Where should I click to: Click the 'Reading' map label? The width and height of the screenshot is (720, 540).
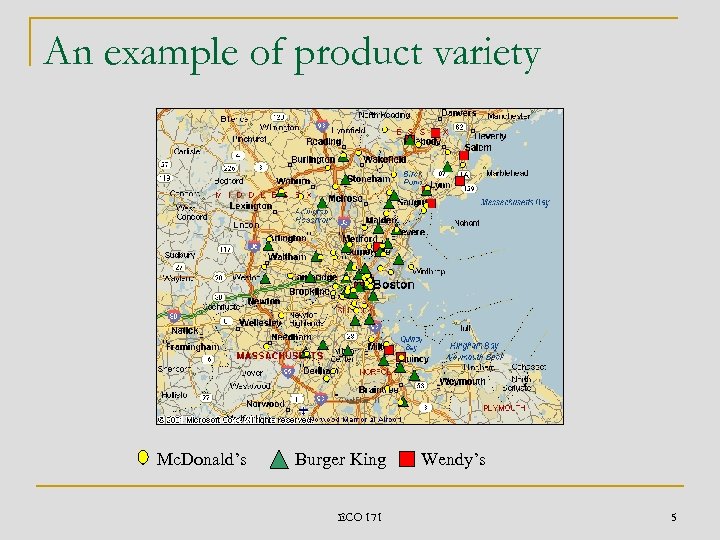[324, 141]
